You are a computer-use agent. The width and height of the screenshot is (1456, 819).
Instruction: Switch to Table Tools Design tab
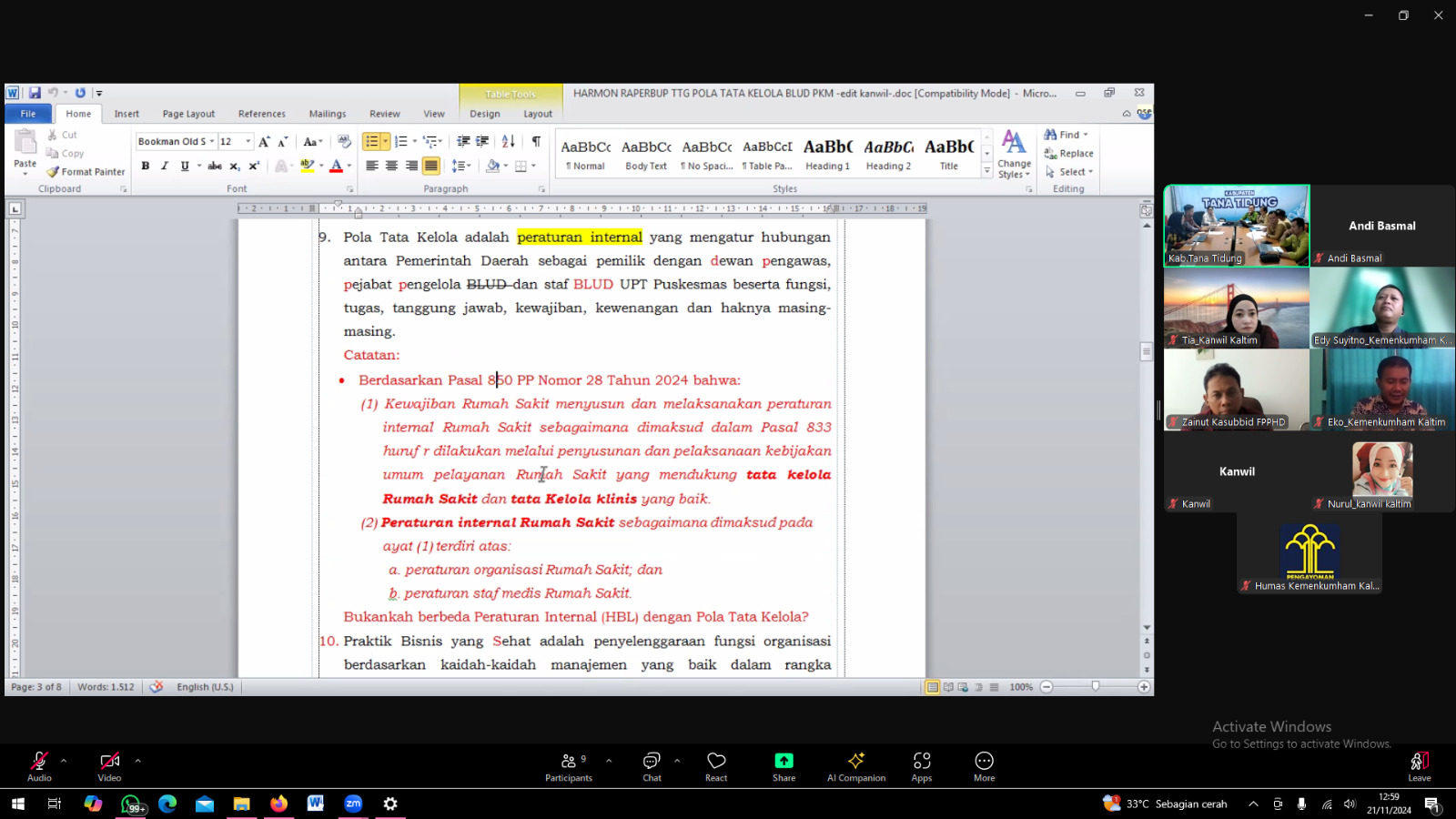point(484,114)
